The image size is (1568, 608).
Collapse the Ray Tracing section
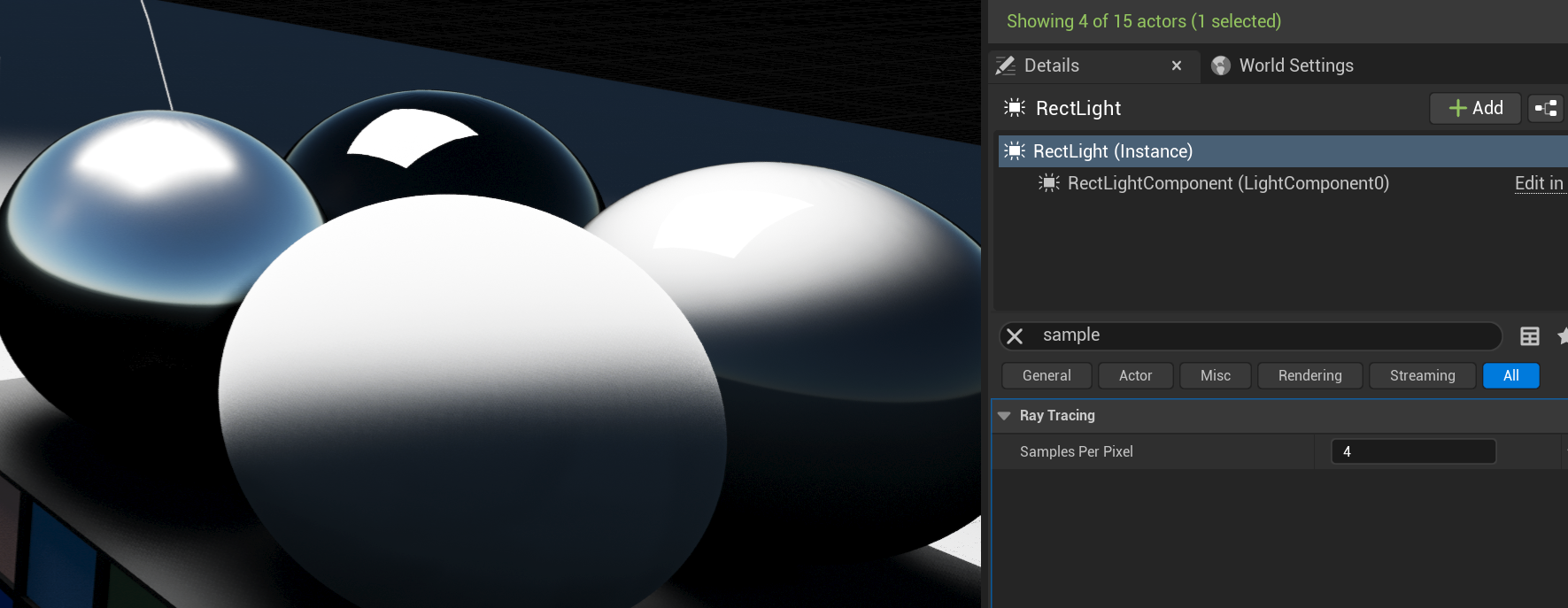coord(1004,416)
